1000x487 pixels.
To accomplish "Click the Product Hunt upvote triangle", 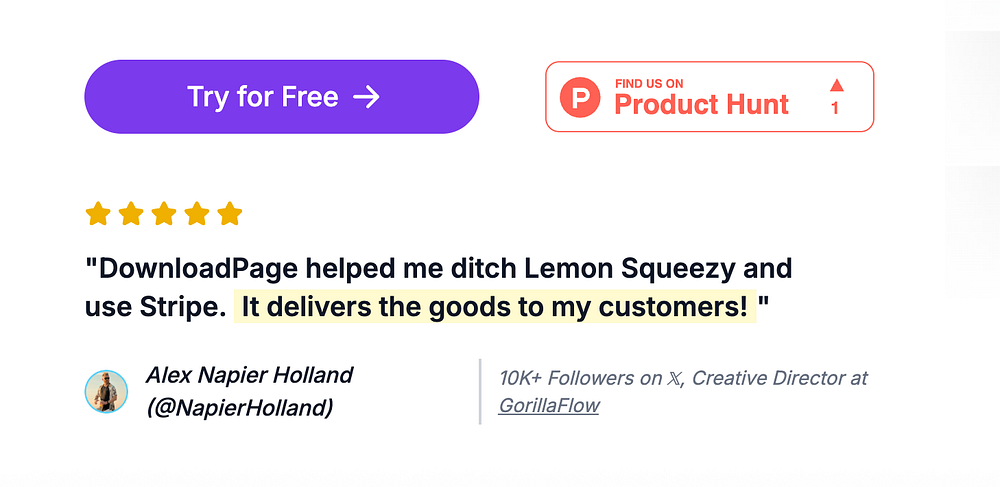I will click(837, 85).
